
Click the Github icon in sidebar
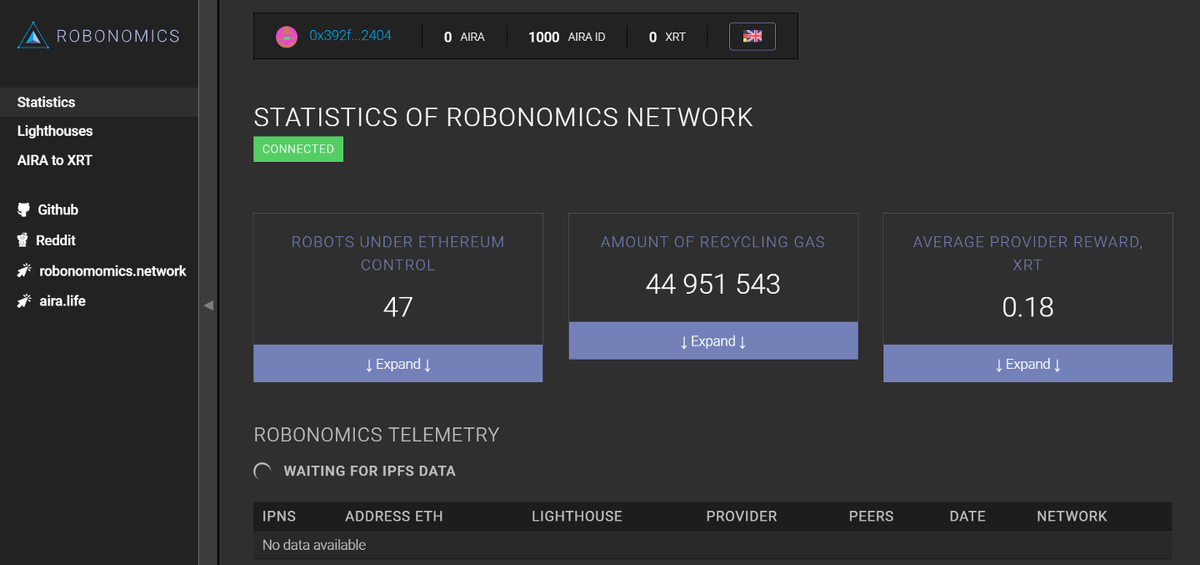pos(23,210)
